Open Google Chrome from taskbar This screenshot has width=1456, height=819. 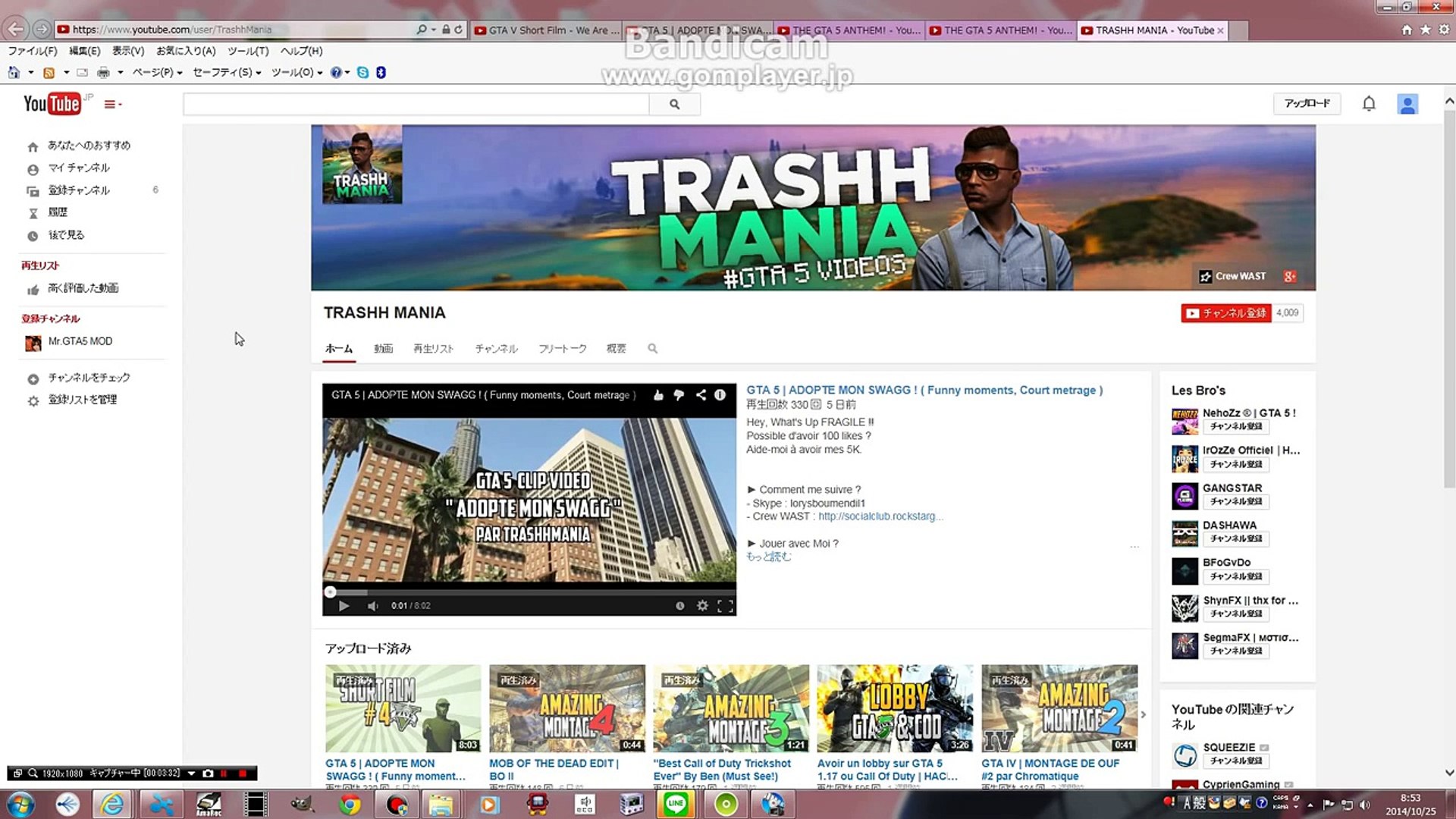pyautogui.click(x=350, y=804)
